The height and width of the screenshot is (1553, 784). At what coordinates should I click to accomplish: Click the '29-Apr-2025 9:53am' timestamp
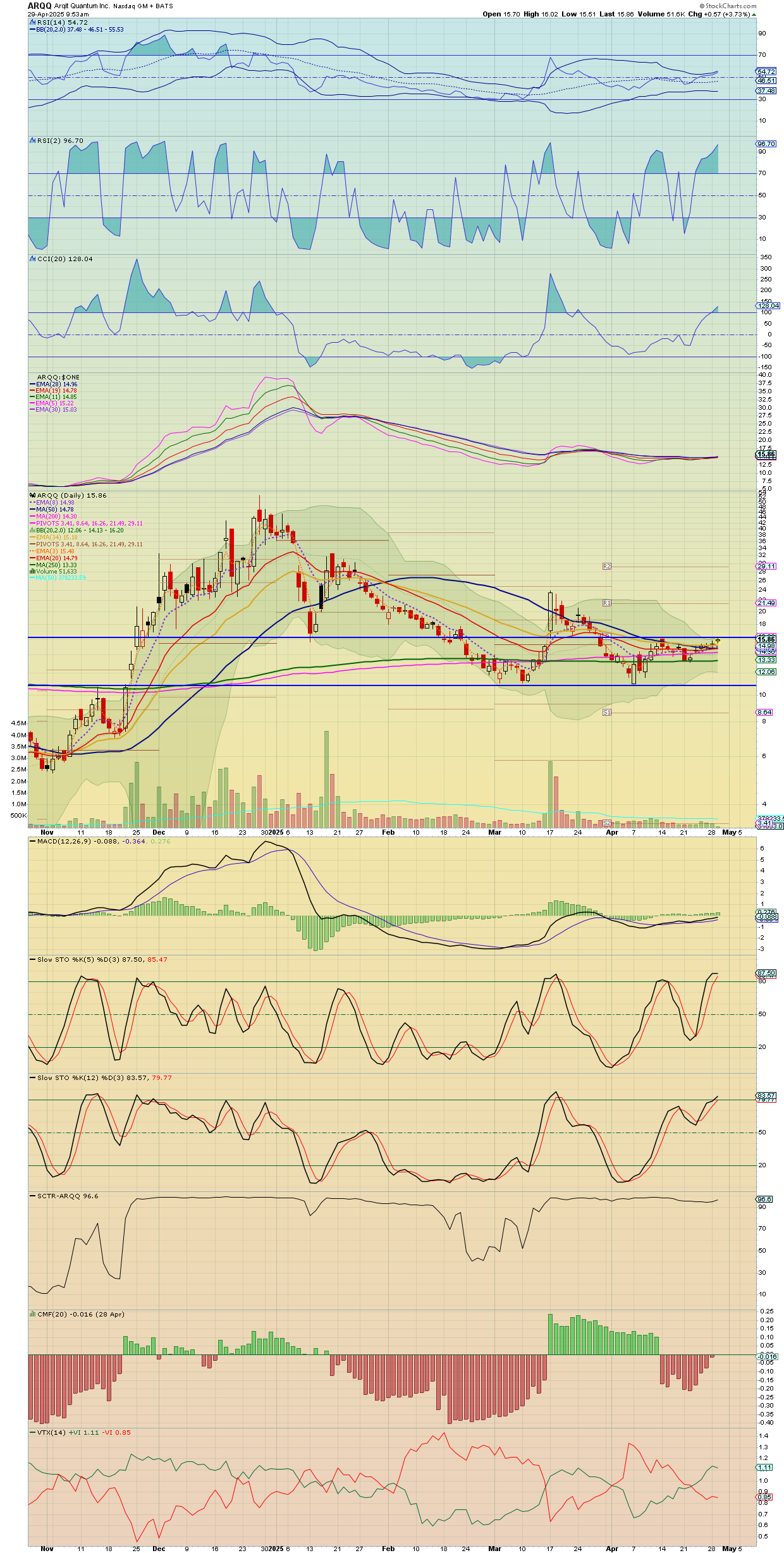pyautogui.click(x=58, y=14)
